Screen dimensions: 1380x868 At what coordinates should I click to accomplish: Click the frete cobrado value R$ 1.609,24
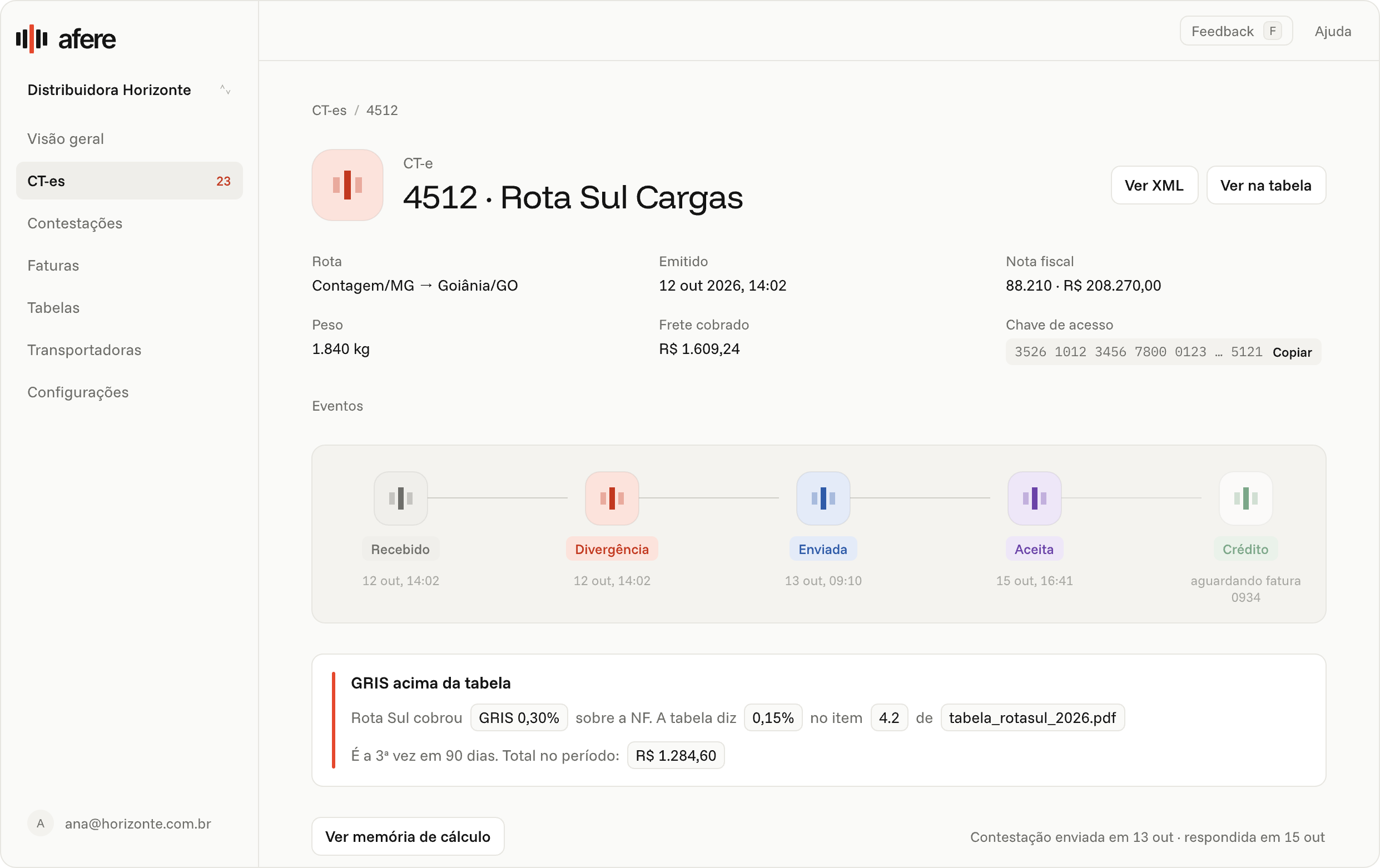tap(699, 349)
